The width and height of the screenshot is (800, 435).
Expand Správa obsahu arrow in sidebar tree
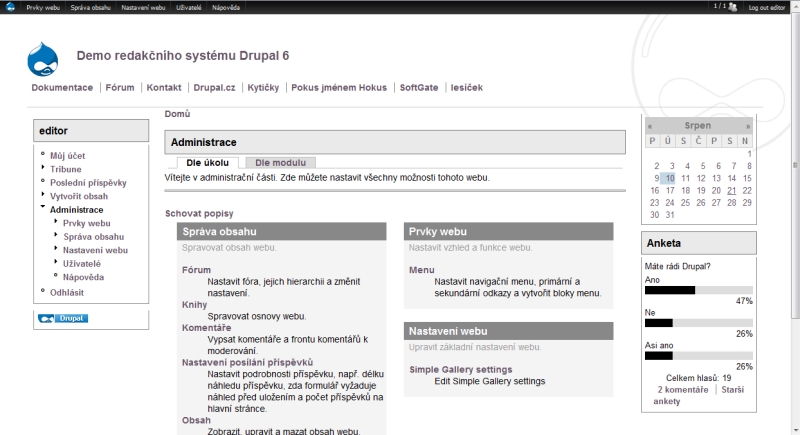point(56,235)
